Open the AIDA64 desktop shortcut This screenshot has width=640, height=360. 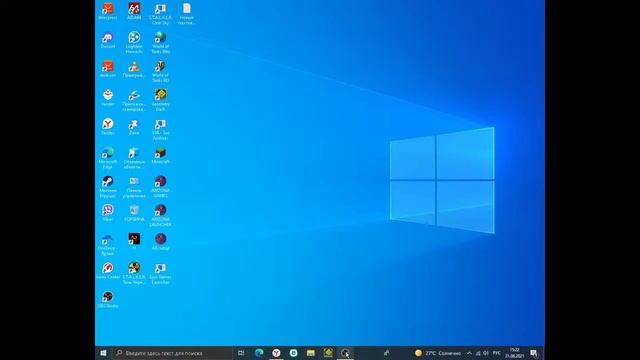(134, 11)
